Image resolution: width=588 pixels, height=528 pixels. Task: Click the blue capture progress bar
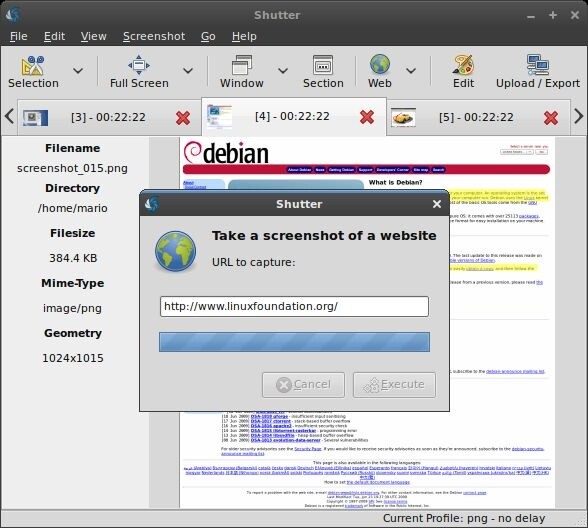click(x=294, y=342)
